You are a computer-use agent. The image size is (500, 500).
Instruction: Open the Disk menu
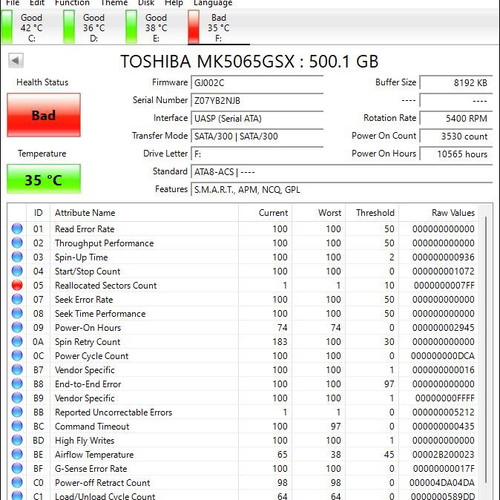[x=146, y=3]
